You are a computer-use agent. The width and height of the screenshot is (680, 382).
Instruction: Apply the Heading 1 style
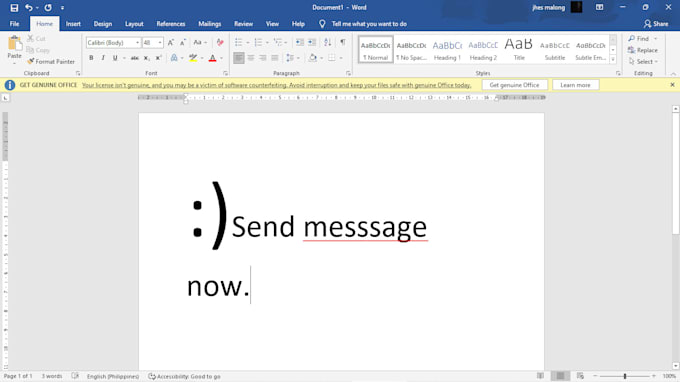pyautogui.click(x=447, y=50)
